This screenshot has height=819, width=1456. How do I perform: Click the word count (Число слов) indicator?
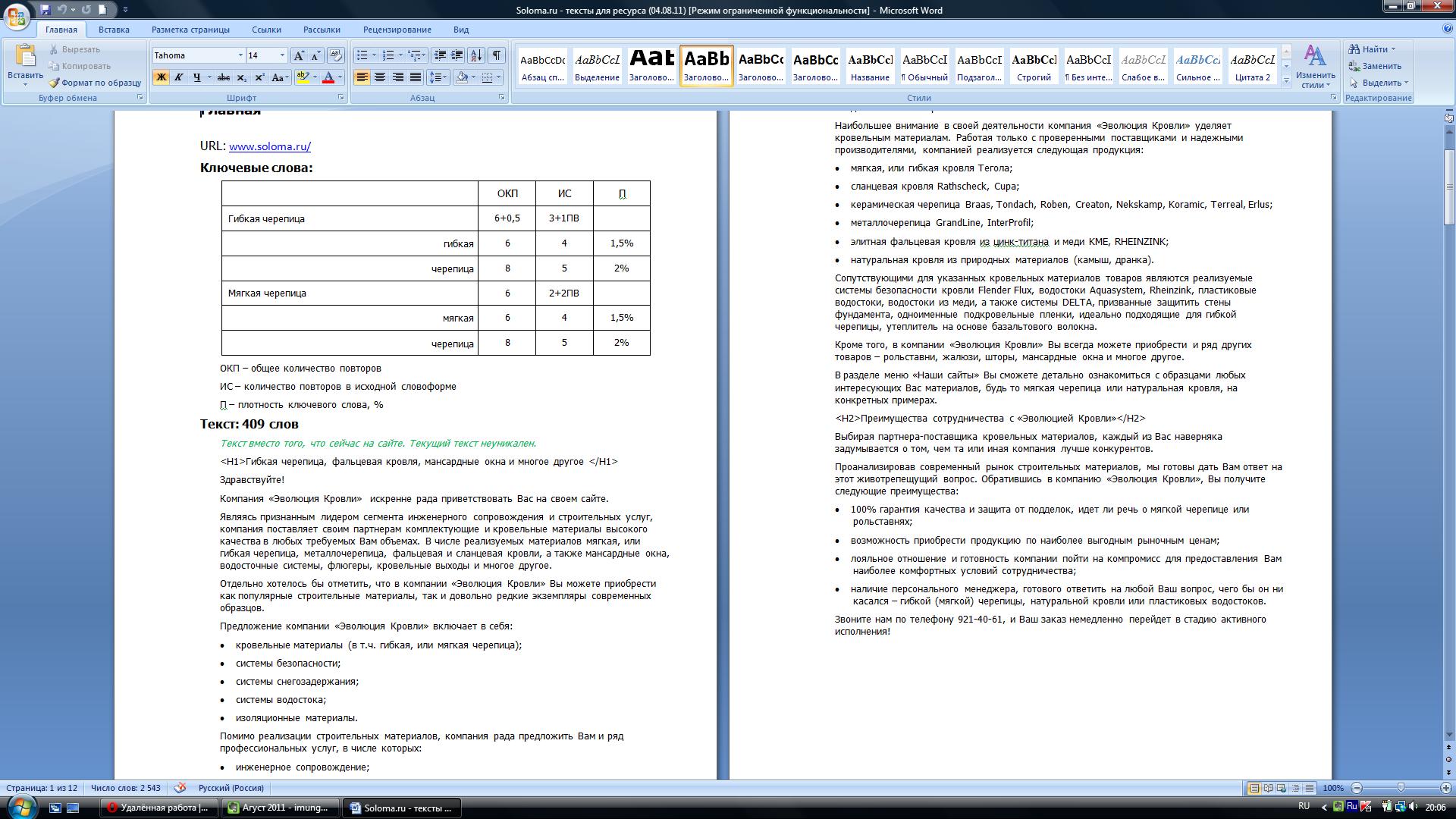(x=126, y=788)
